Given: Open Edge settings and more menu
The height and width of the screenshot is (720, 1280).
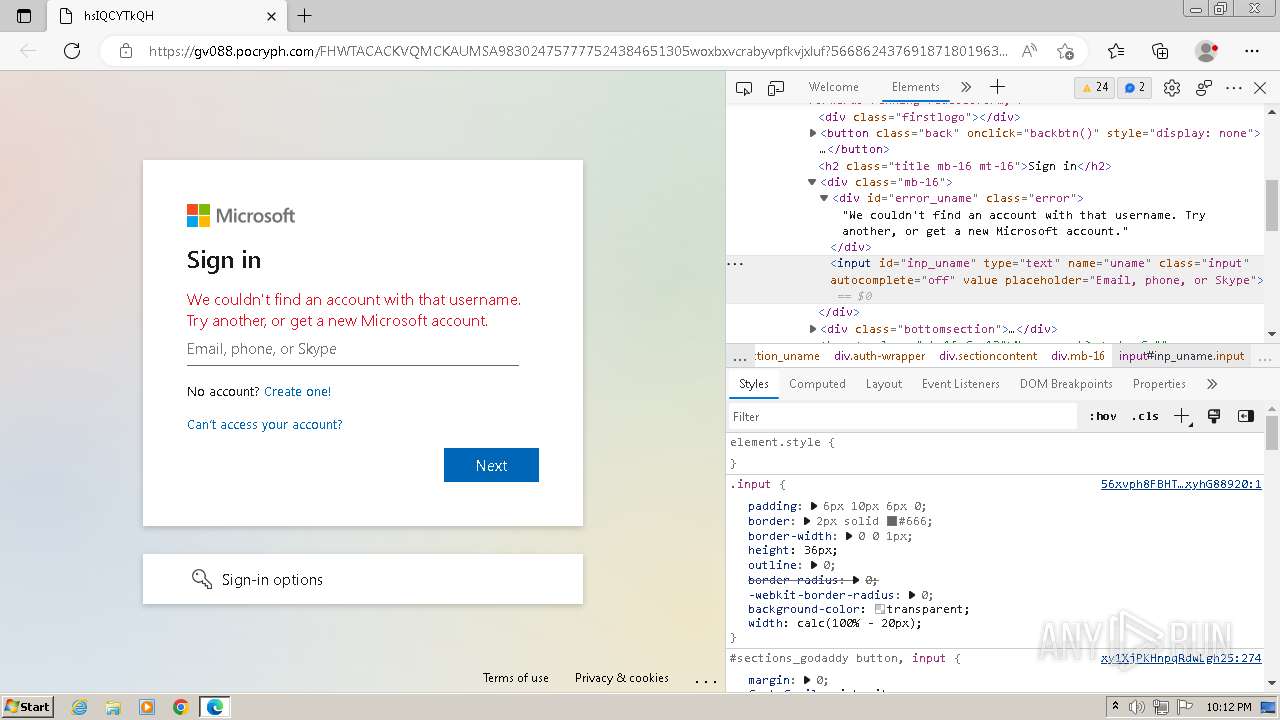Looking at the screenshot, I should (1252, 51).
